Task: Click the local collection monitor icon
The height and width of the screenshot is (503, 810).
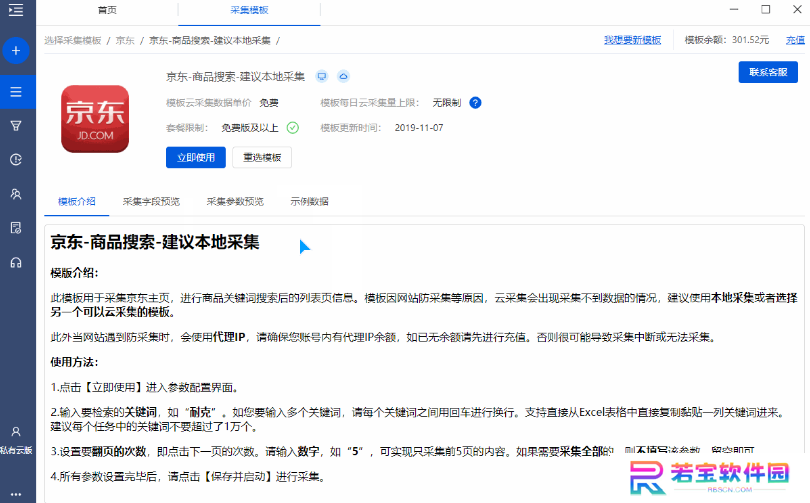Action: [x=322, y=76]
